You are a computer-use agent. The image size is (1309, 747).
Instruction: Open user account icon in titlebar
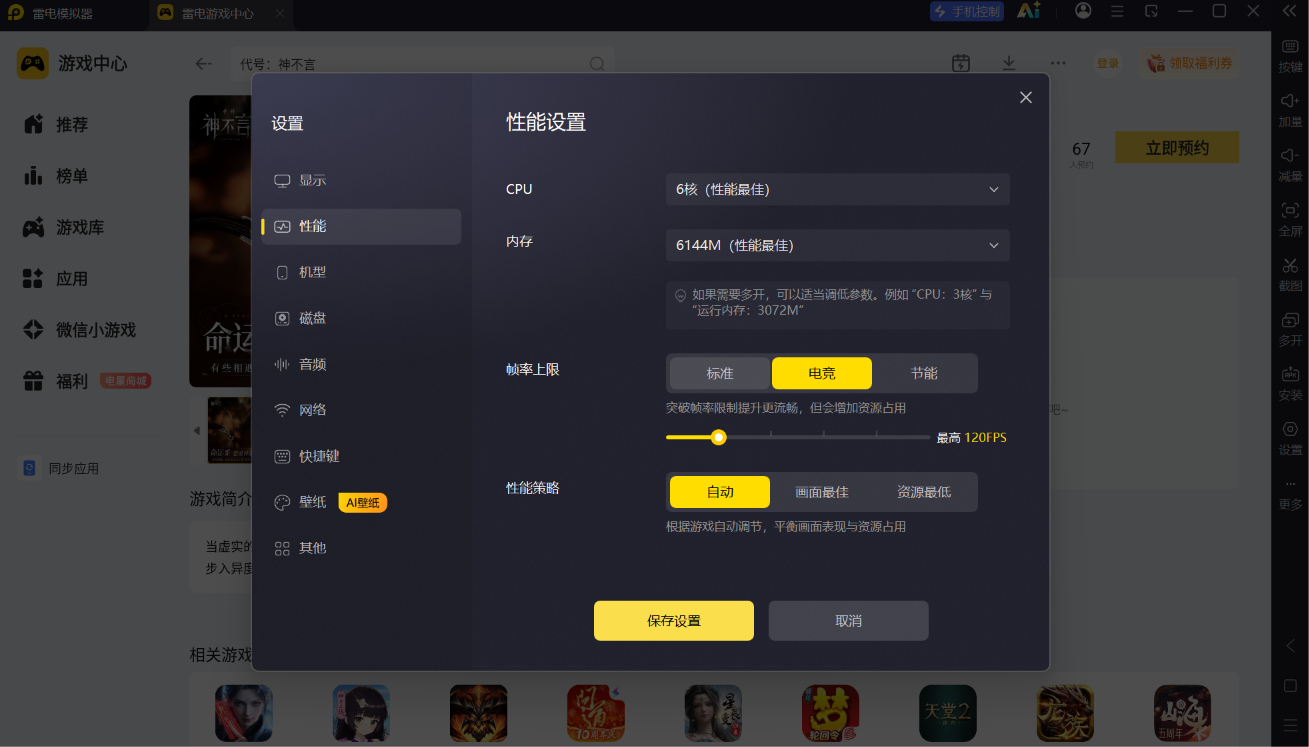click(1083, 11)
